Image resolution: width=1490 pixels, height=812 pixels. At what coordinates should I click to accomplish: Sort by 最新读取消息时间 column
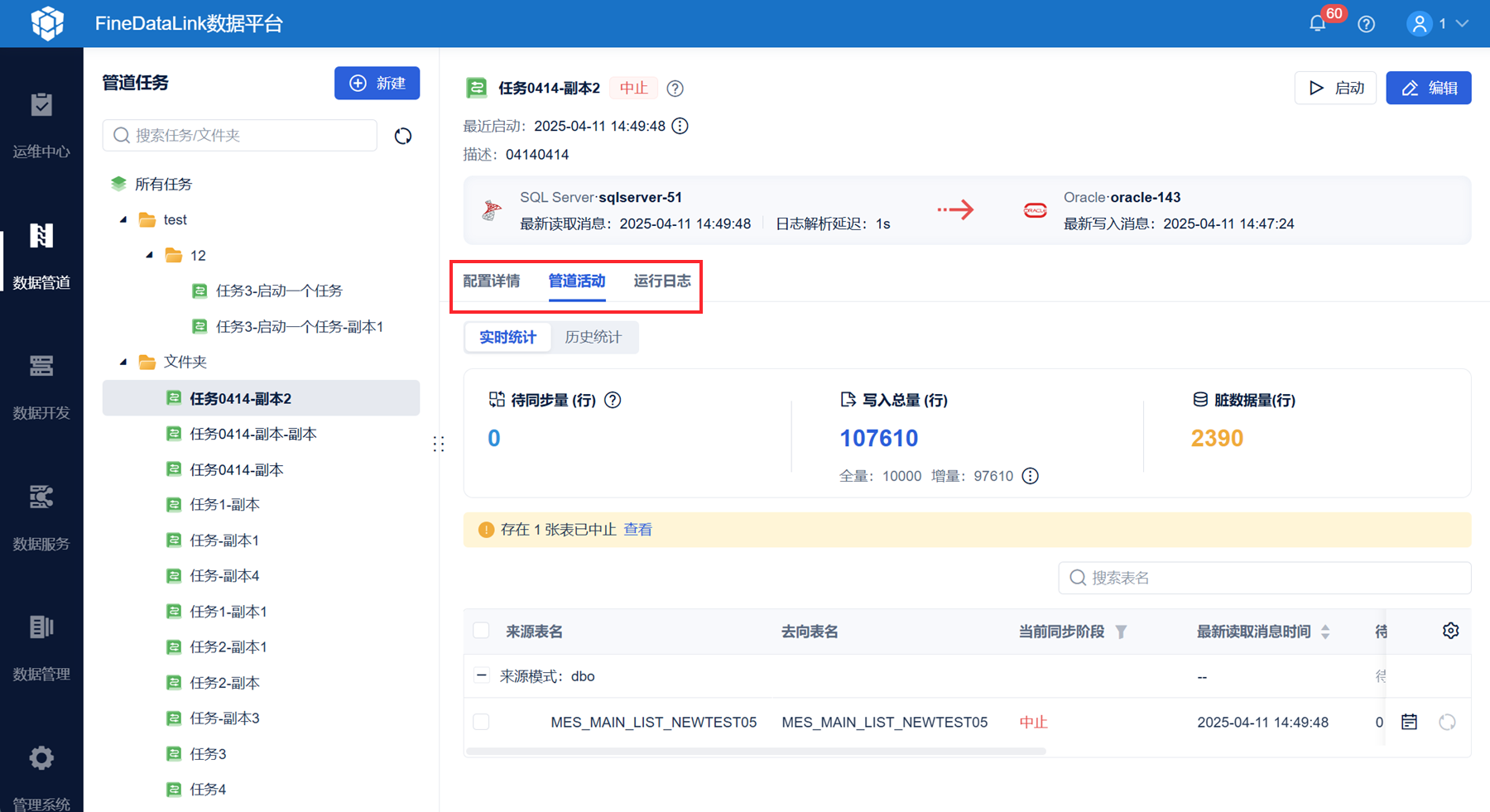pos(1325,632)
